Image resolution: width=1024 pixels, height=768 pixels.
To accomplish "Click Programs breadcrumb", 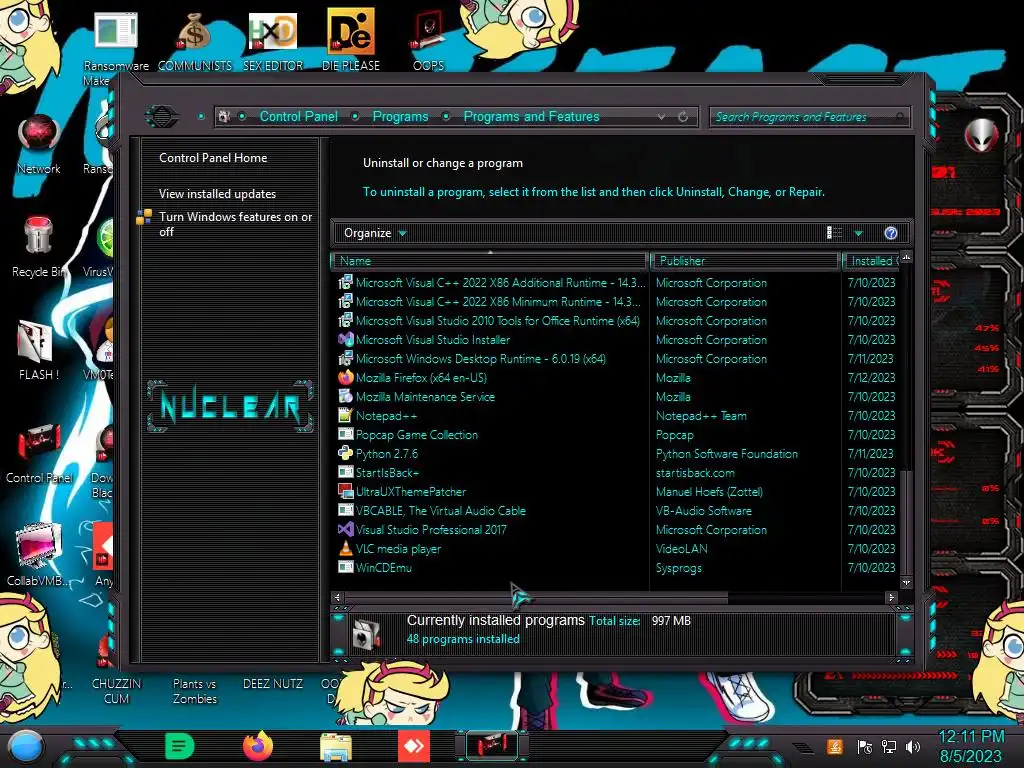I will coord(400,116).
